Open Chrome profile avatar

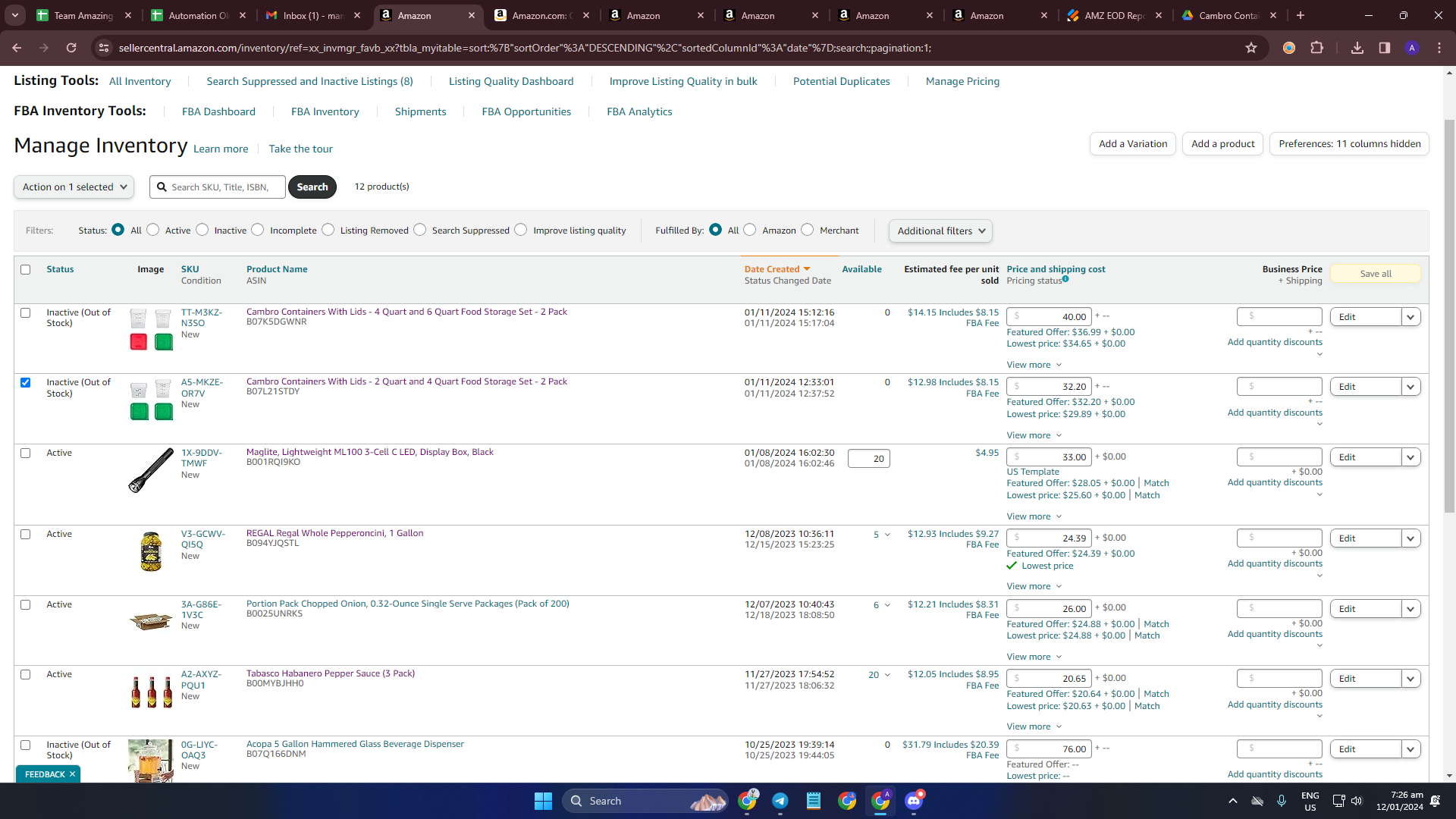(x=1412, y=48)
